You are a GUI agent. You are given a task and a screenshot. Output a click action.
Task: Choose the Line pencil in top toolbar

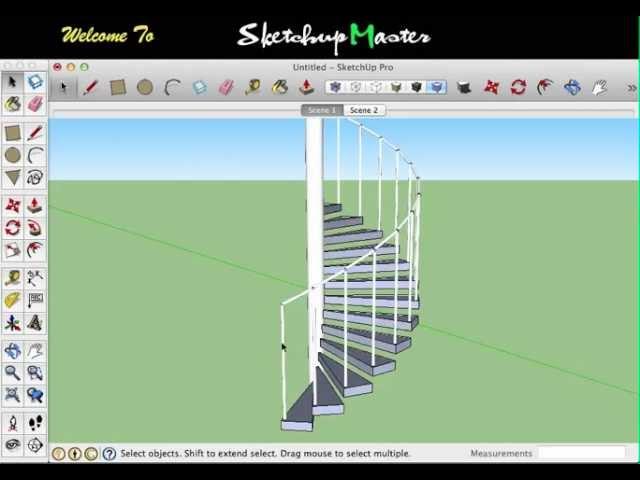[90, 87]
